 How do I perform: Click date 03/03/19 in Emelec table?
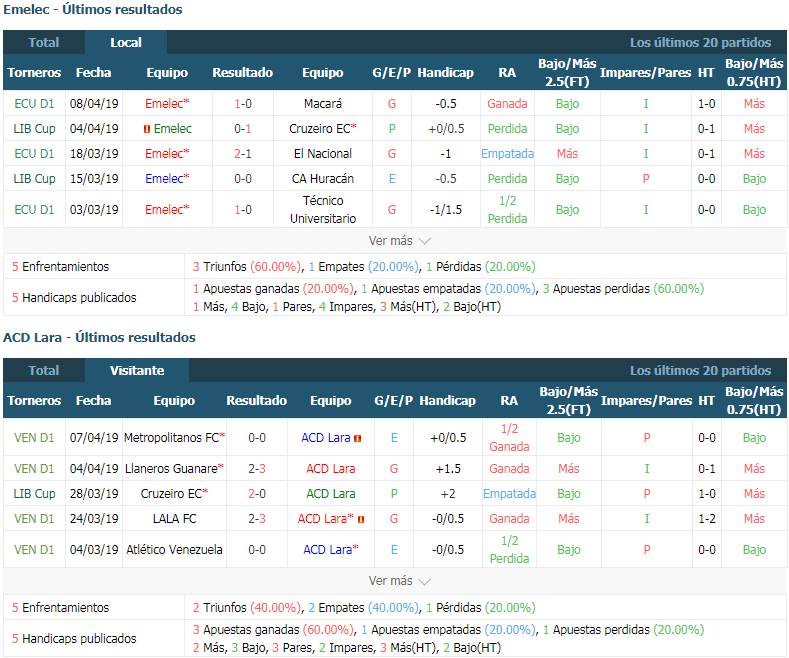94,209
